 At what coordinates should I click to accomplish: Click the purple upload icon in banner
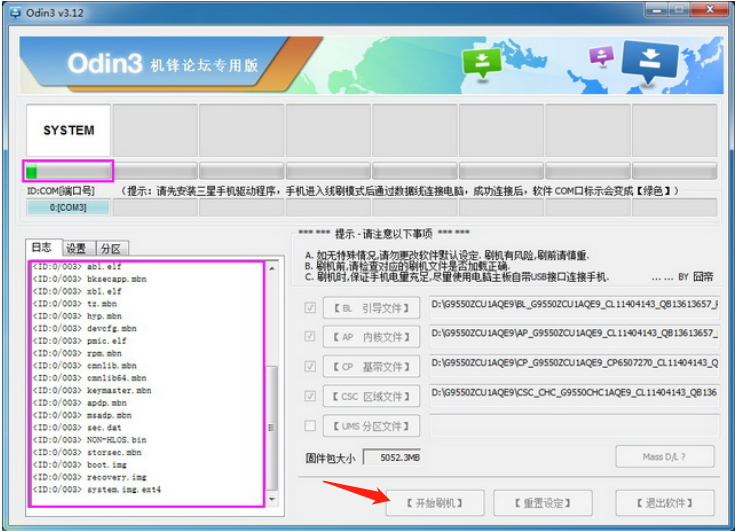[x=601, y=56]
